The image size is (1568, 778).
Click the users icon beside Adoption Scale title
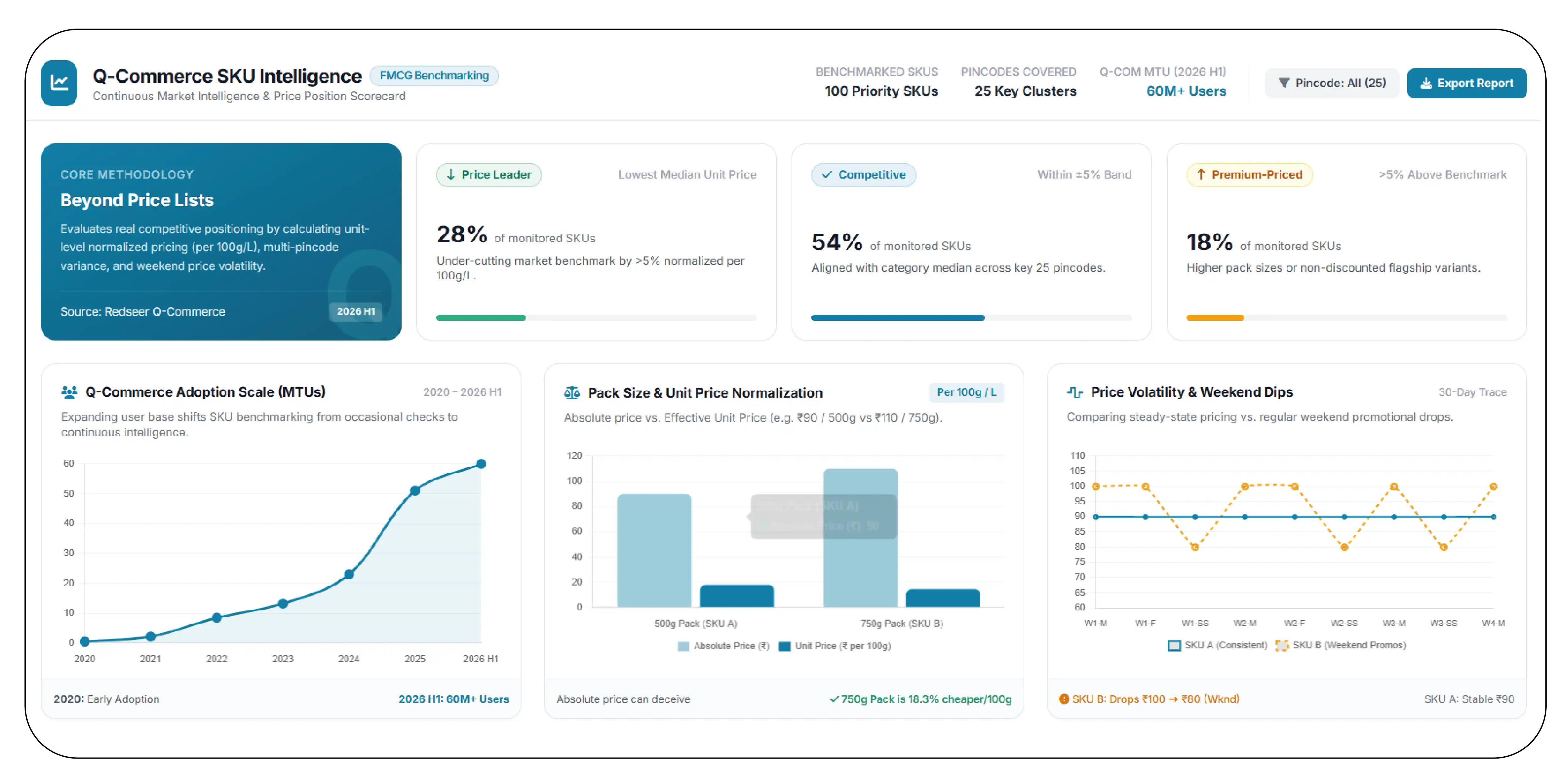click(x=69, y=392)
